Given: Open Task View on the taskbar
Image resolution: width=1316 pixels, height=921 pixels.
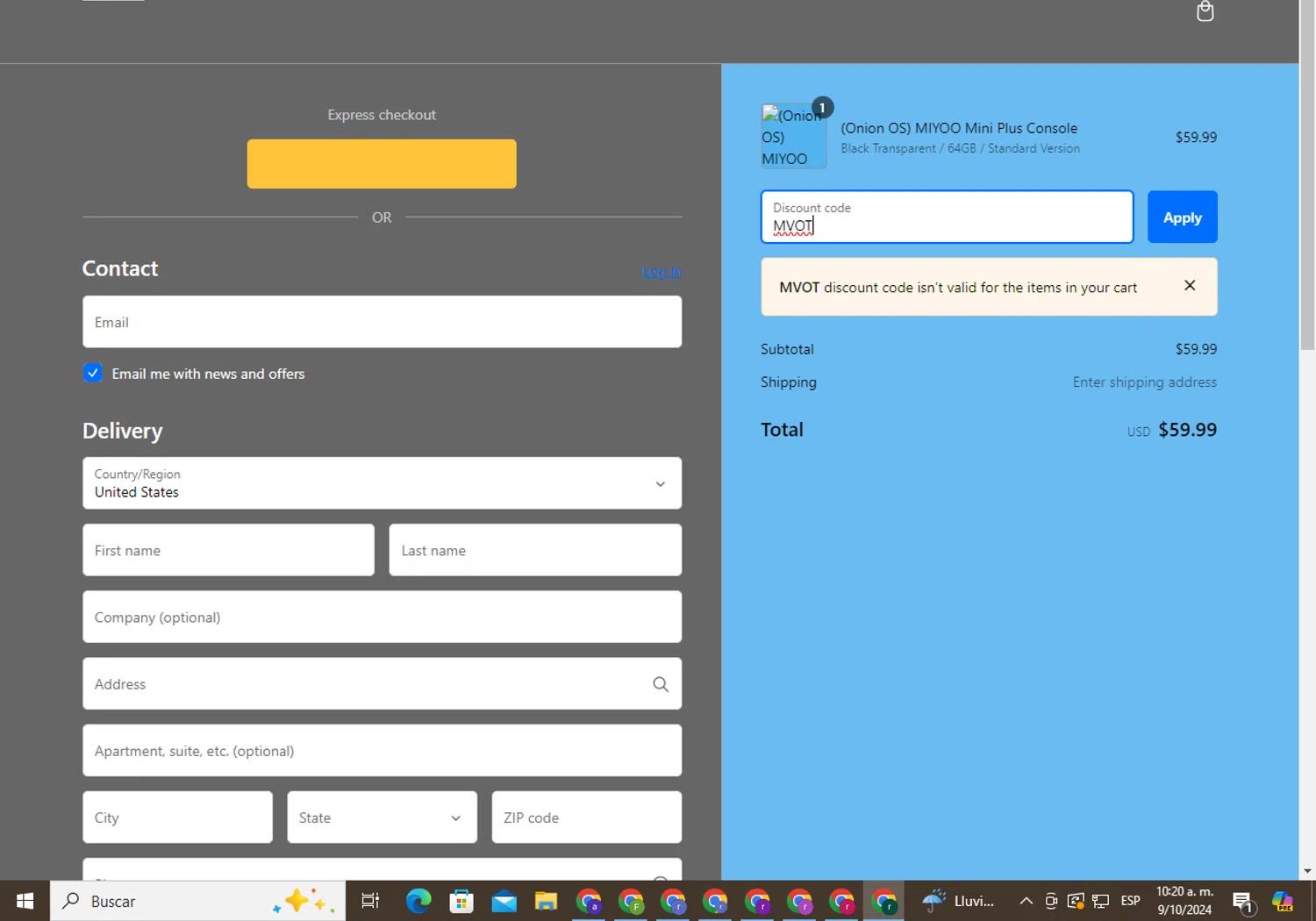Looking at the screenshot, I should point(370,901).
